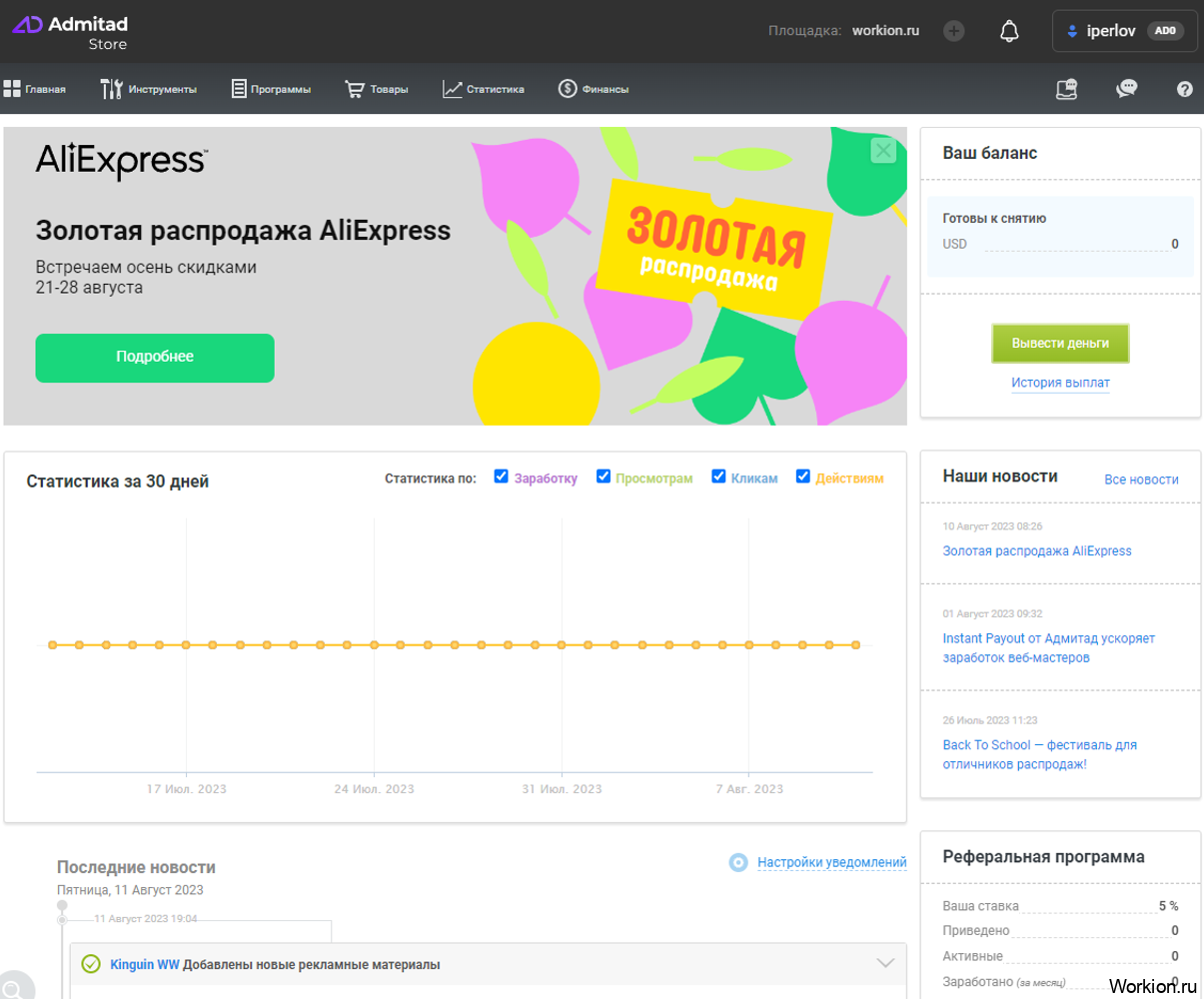The width and height of the screenshot is (1204, 1000).
Task: Click the AliExpress logo on banner
Action: click(122, 161)
